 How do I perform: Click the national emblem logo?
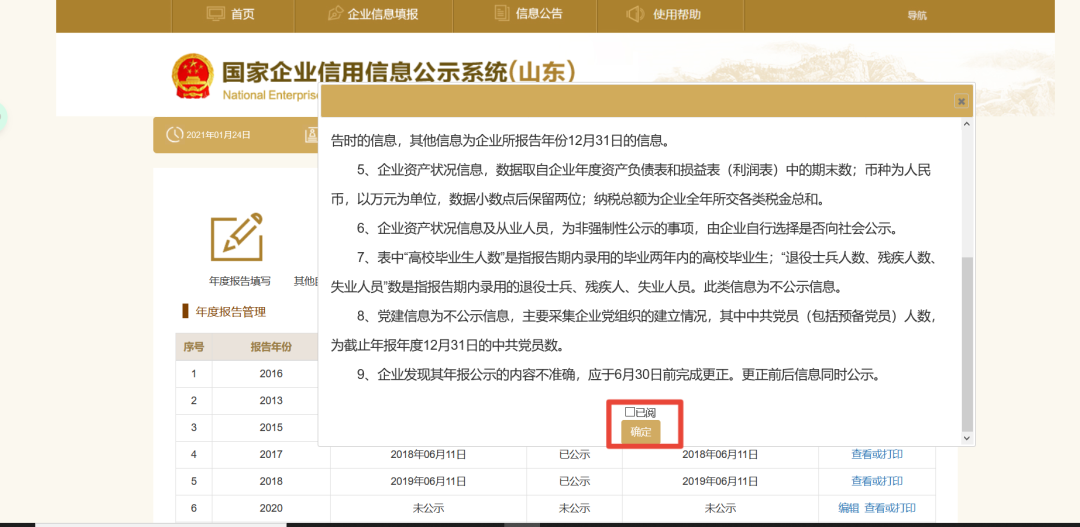pyautogui.click(x=191, y=76)
